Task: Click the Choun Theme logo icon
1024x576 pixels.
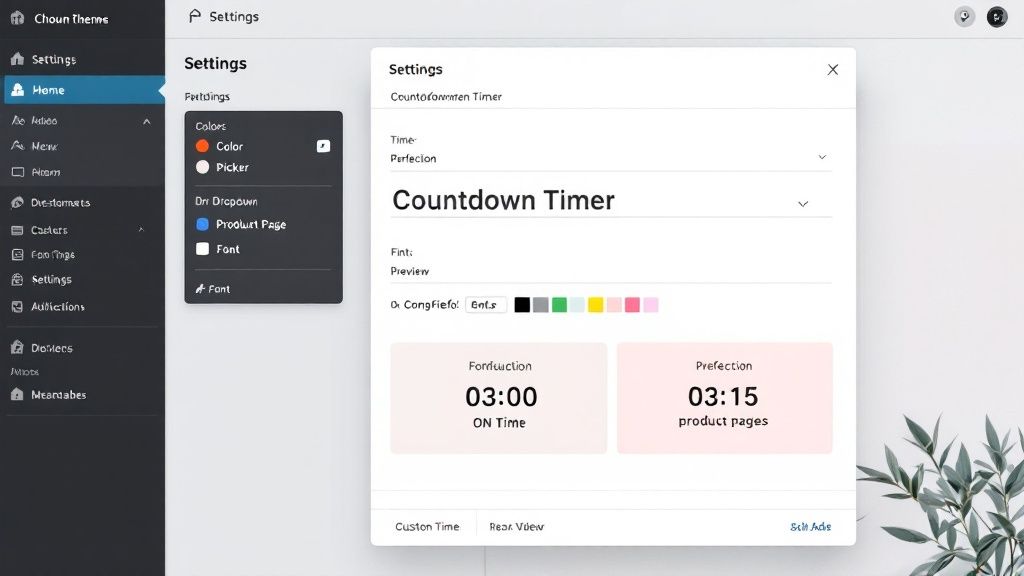Action: pos(17,18)
